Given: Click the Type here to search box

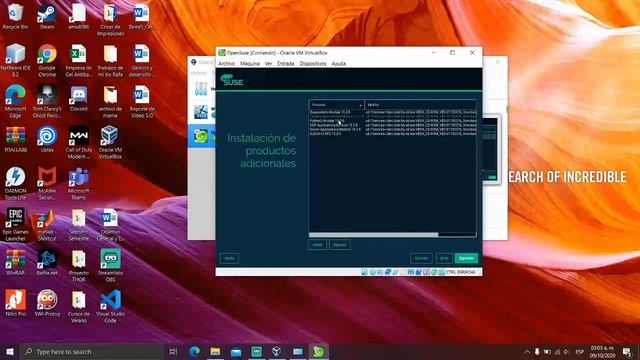Looking at the screenshot, I should point(92,351).
